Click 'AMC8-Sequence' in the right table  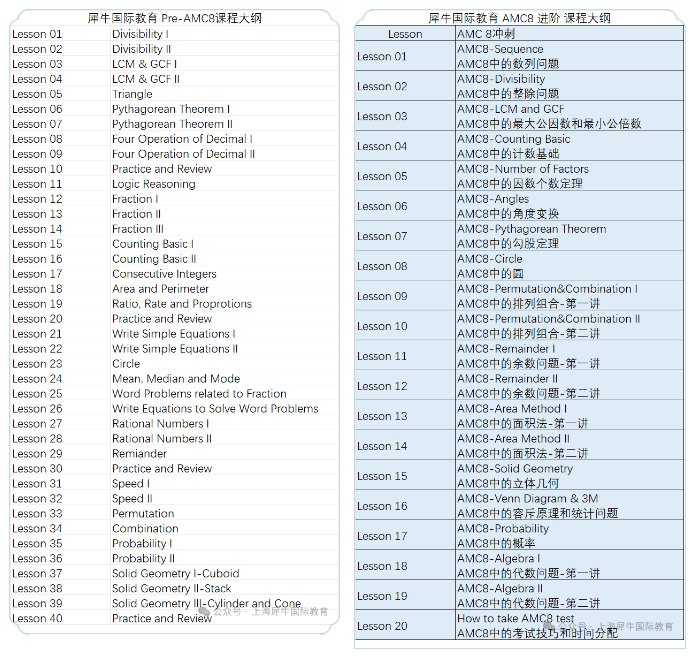click(x=500, y=49)
